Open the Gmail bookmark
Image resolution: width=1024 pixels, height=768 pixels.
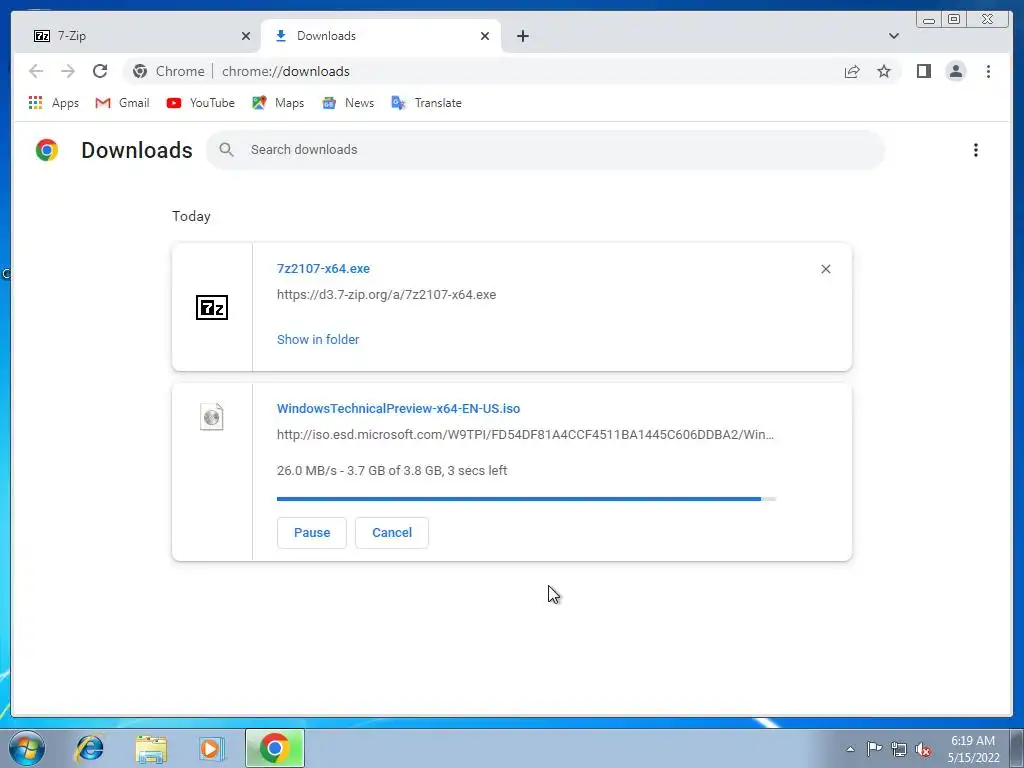(x=122, y=103)
